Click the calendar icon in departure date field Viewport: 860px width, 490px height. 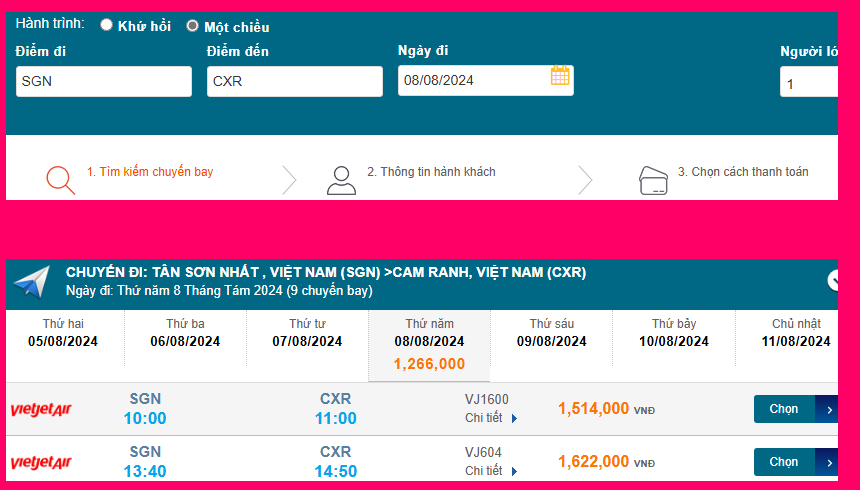(x=560, y=76)
